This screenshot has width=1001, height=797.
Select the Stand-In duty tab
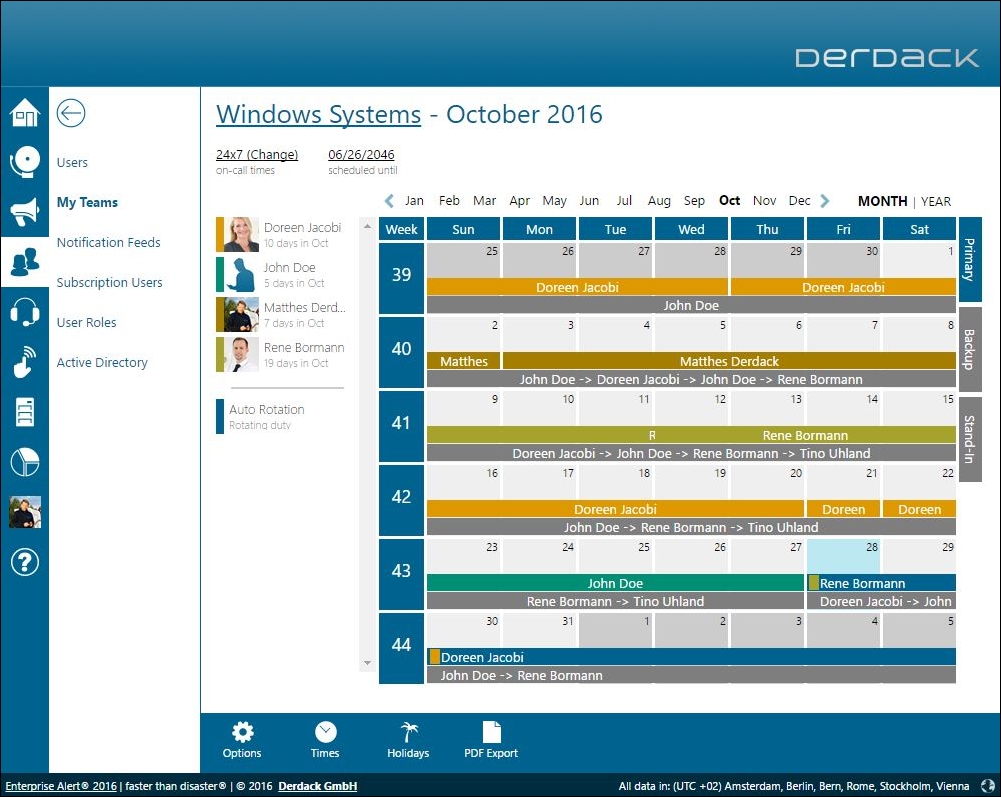970,439
